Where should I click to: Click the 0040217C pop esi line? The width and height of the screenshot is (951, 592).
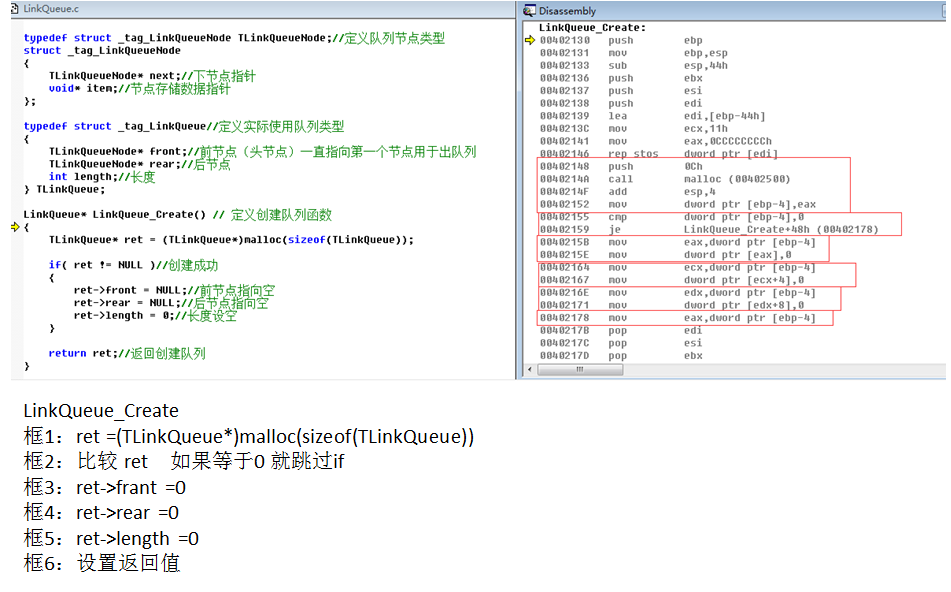[x=621, y=343]
